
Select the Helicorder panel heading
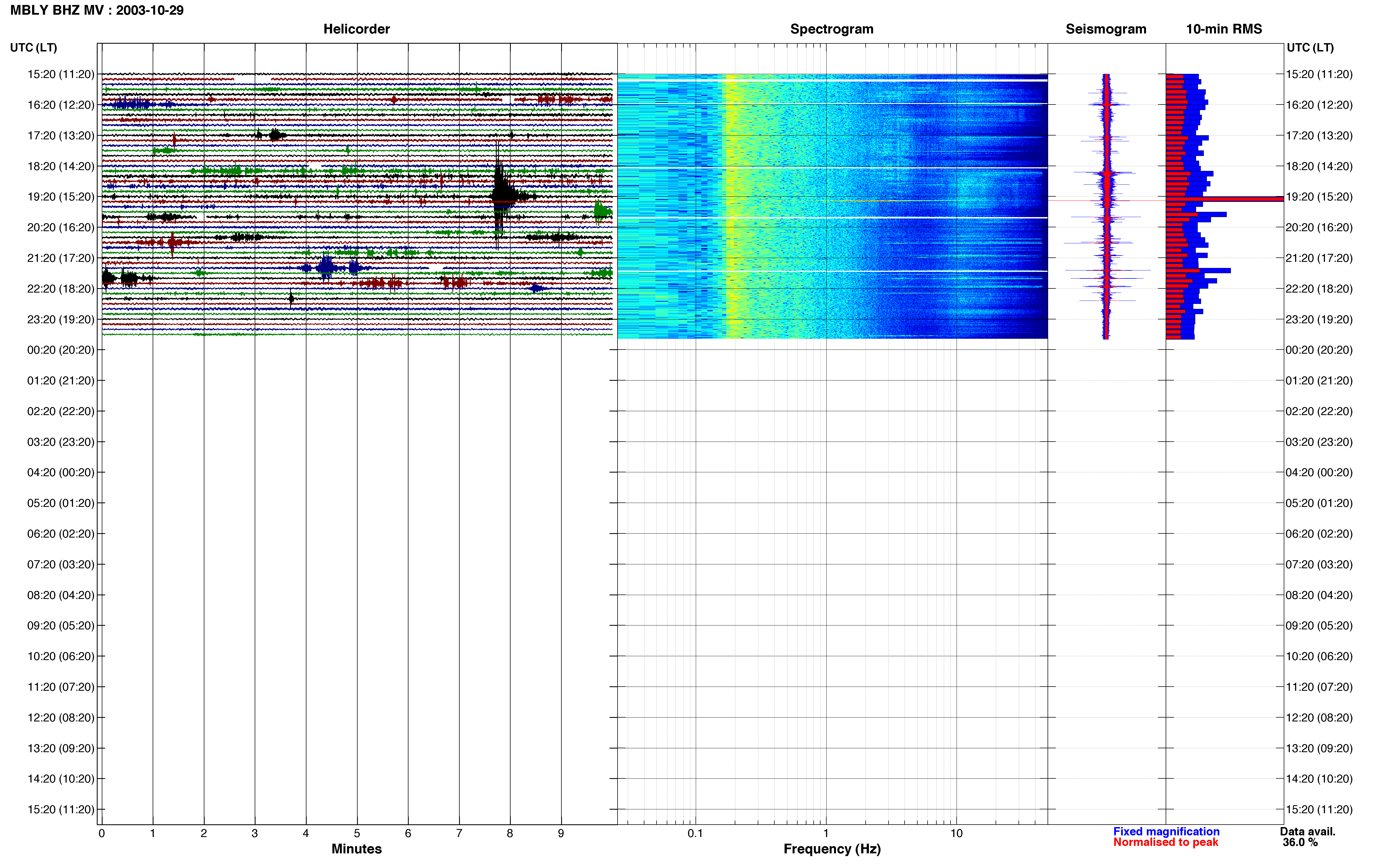click(x=356, y=29)
